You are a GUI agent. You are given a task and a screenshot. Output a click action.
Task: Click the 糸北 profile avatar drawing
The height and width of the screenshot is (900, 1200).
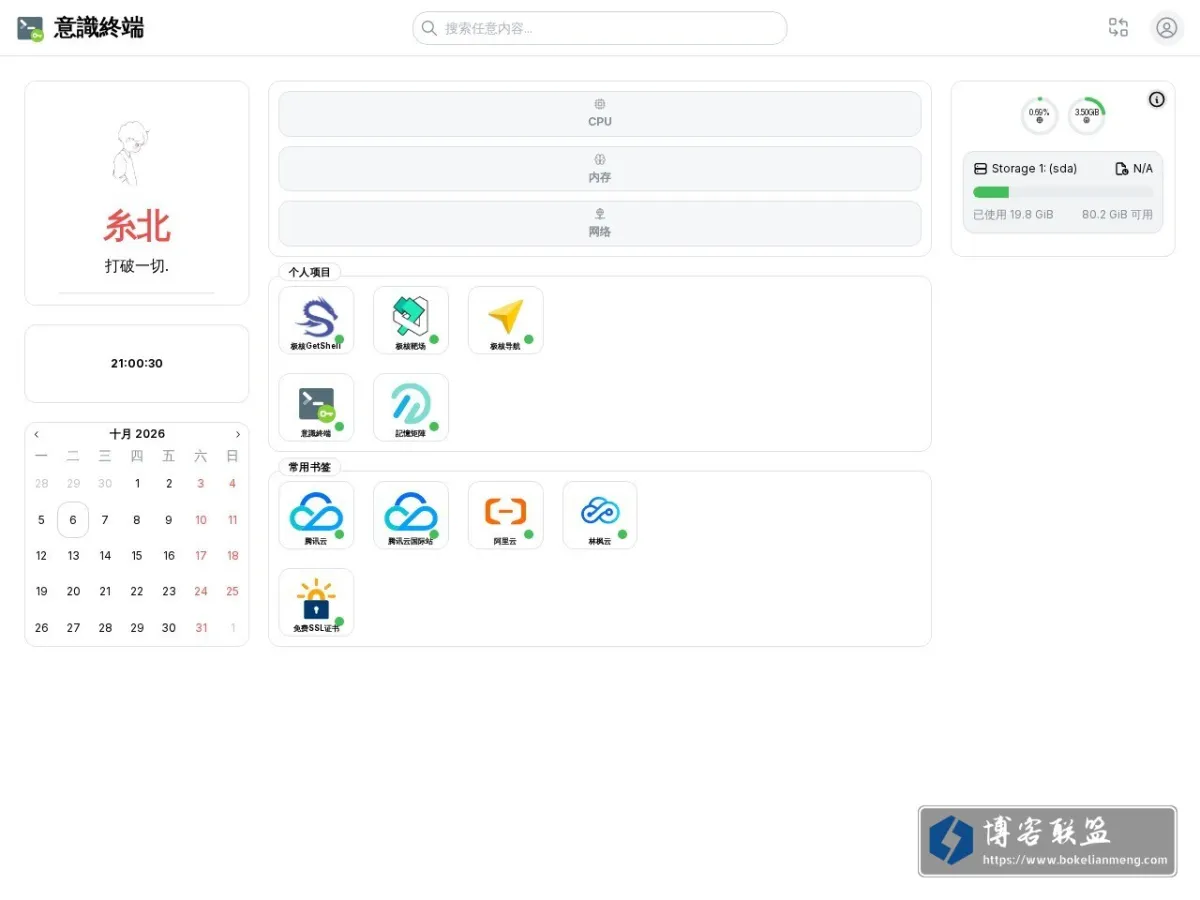(129, 153)
